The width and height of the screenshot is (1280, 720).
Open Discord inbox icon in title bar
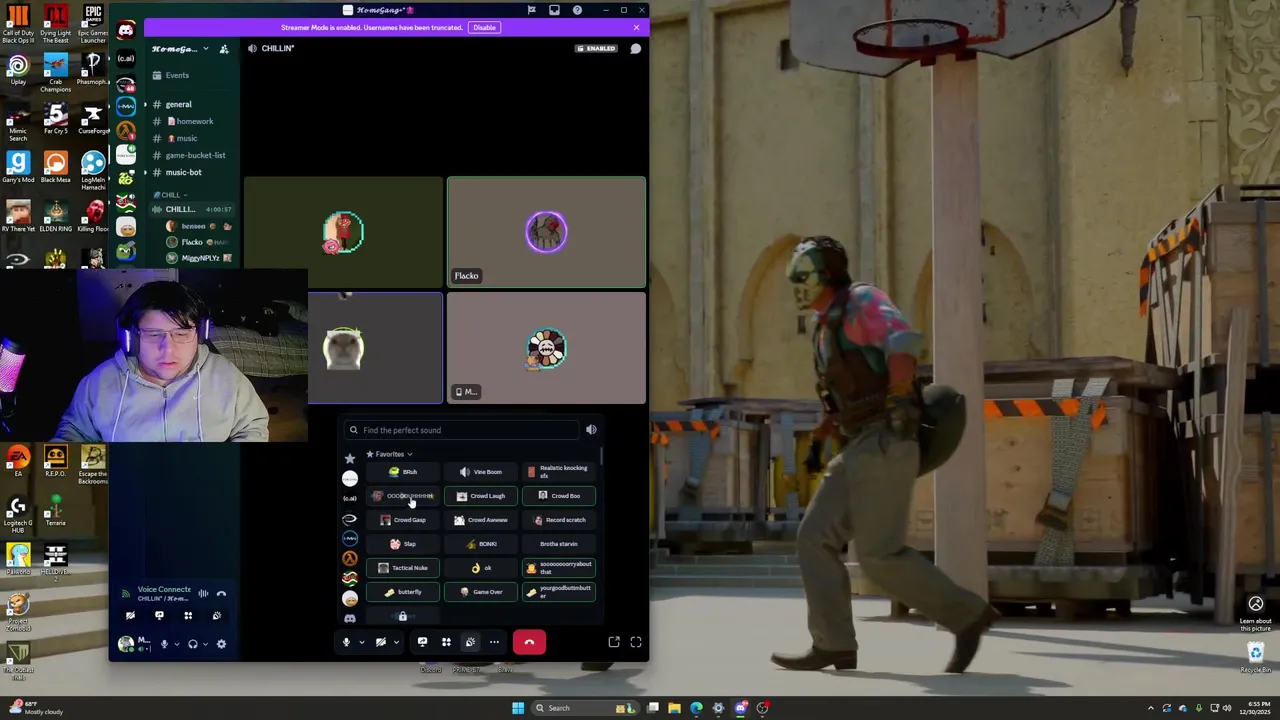[x=554, y=10]
